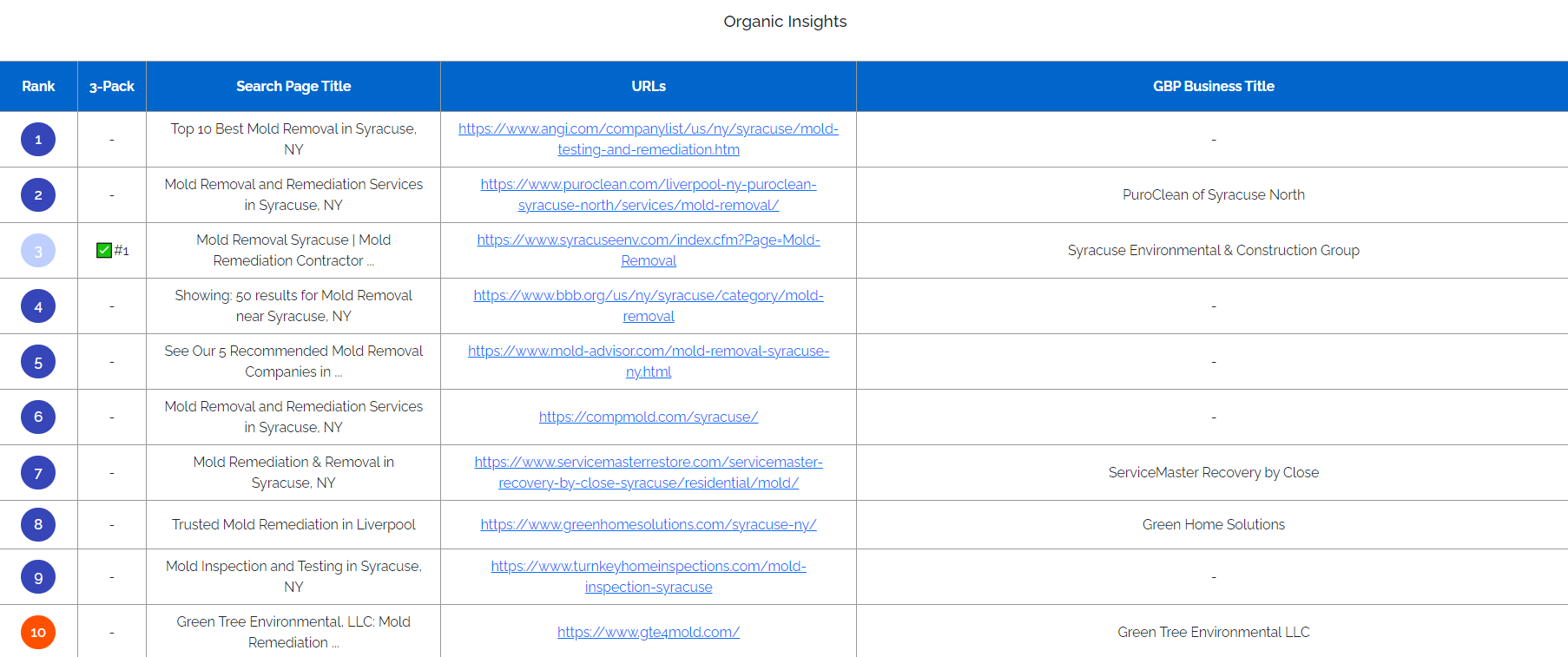The height and width of the screenshot is (657, 1568).
Task: Click the GBP Business Title column header
Action: [x=1213, y=86]
